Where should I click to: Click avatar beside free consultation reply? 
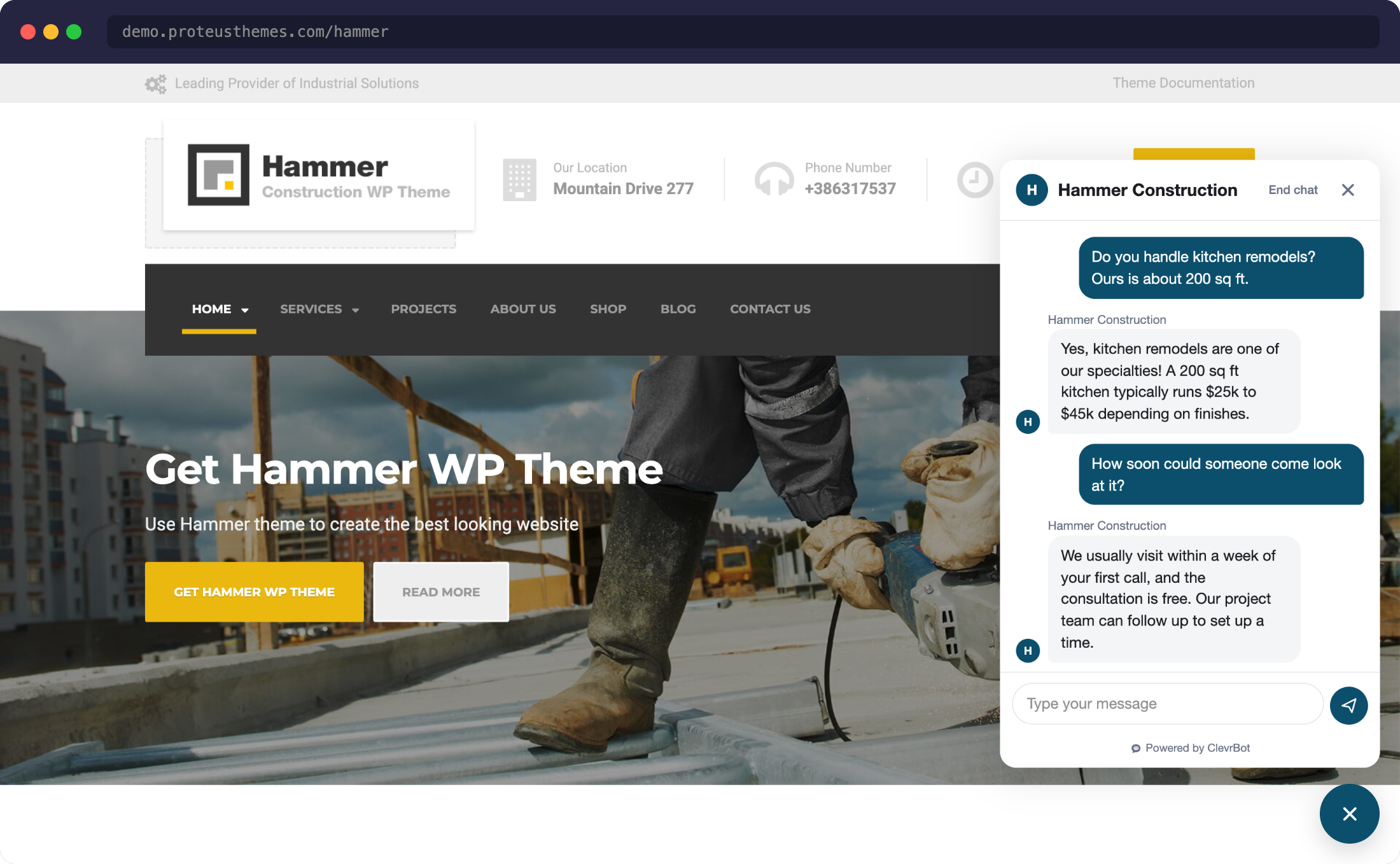point(1028,650)
